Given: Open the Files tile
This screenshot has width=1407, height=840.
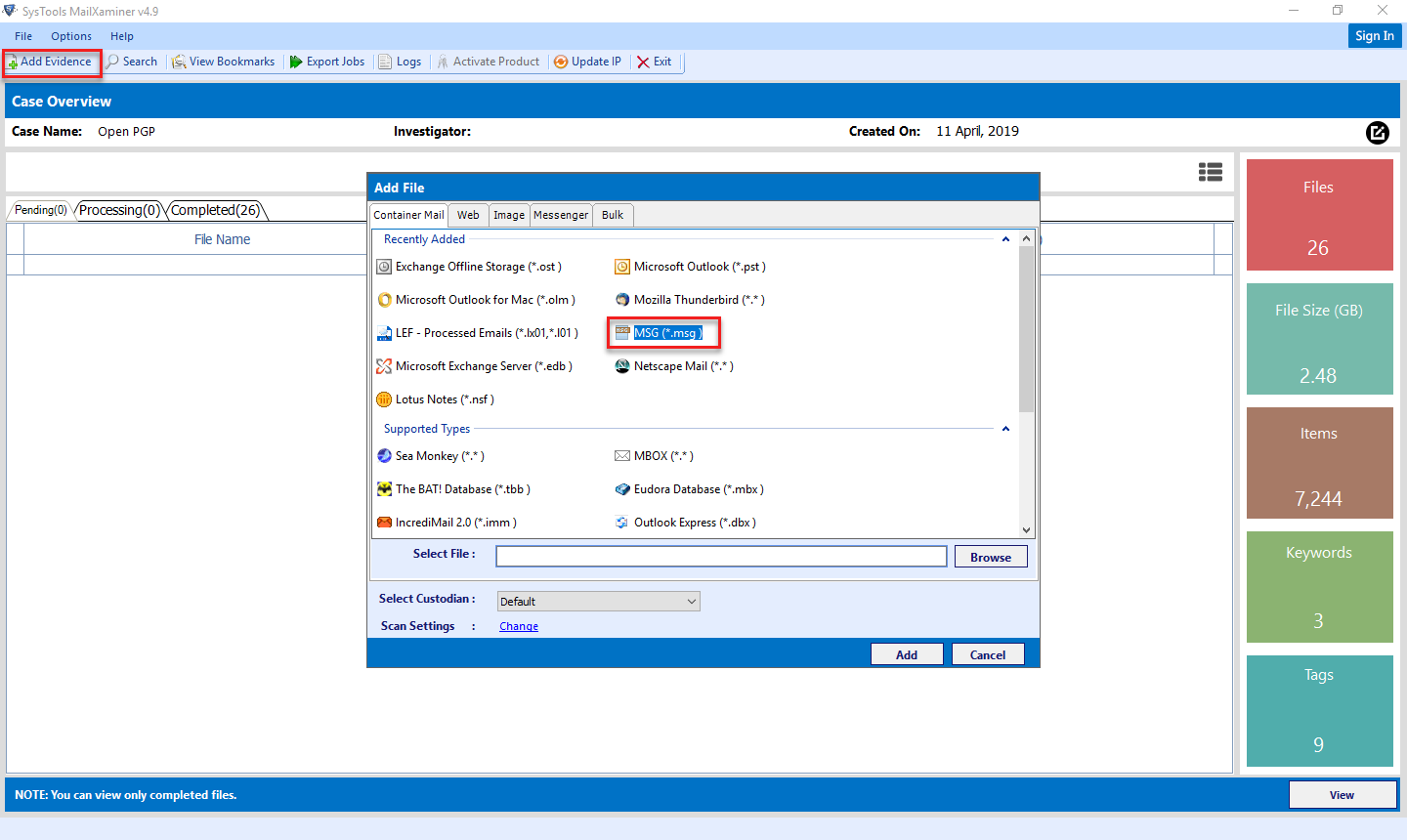Looking at the screenshot, I should click(1320, 215).
